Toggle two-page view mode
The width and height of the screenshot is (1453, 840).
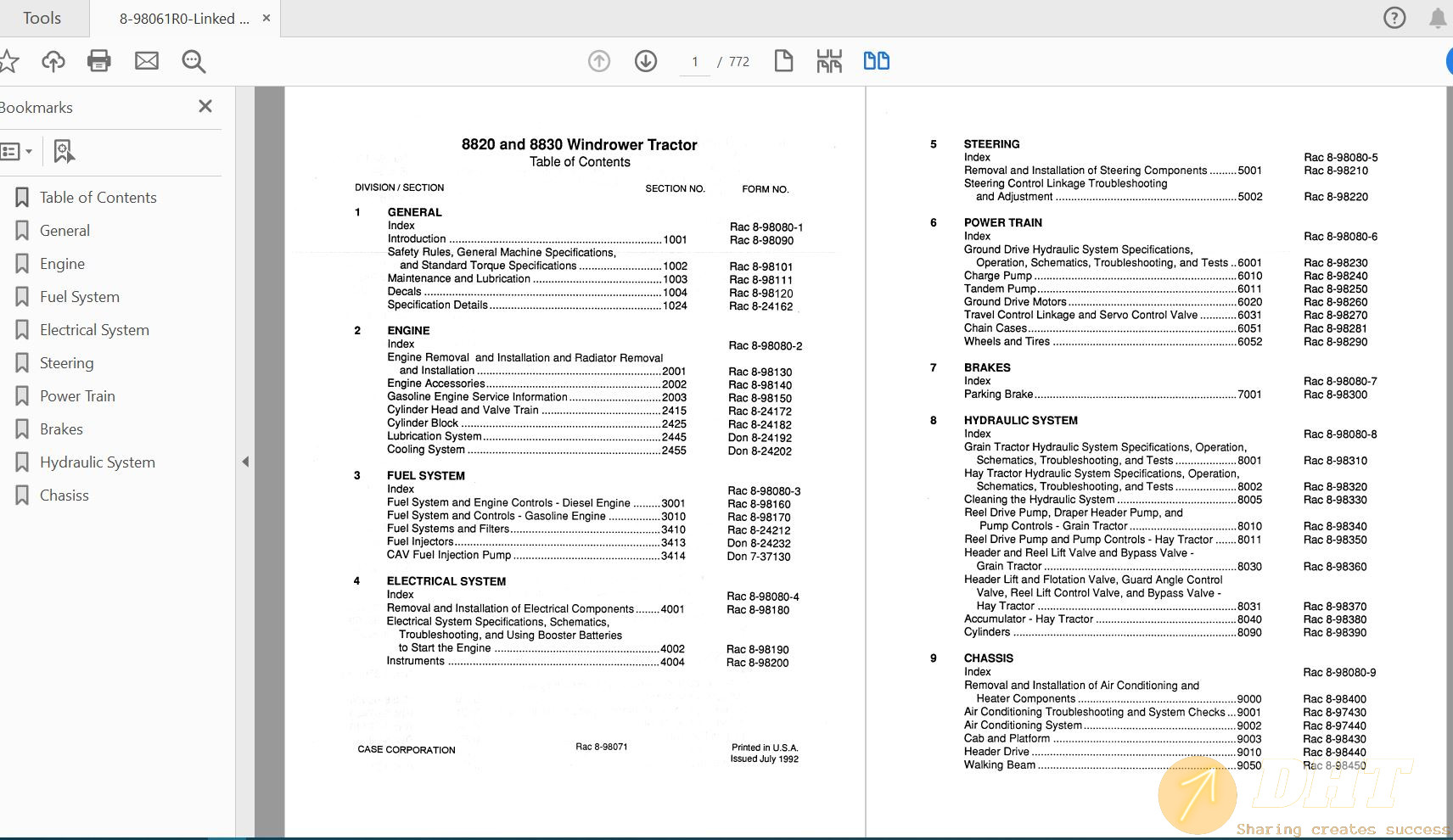click(876, 61)
